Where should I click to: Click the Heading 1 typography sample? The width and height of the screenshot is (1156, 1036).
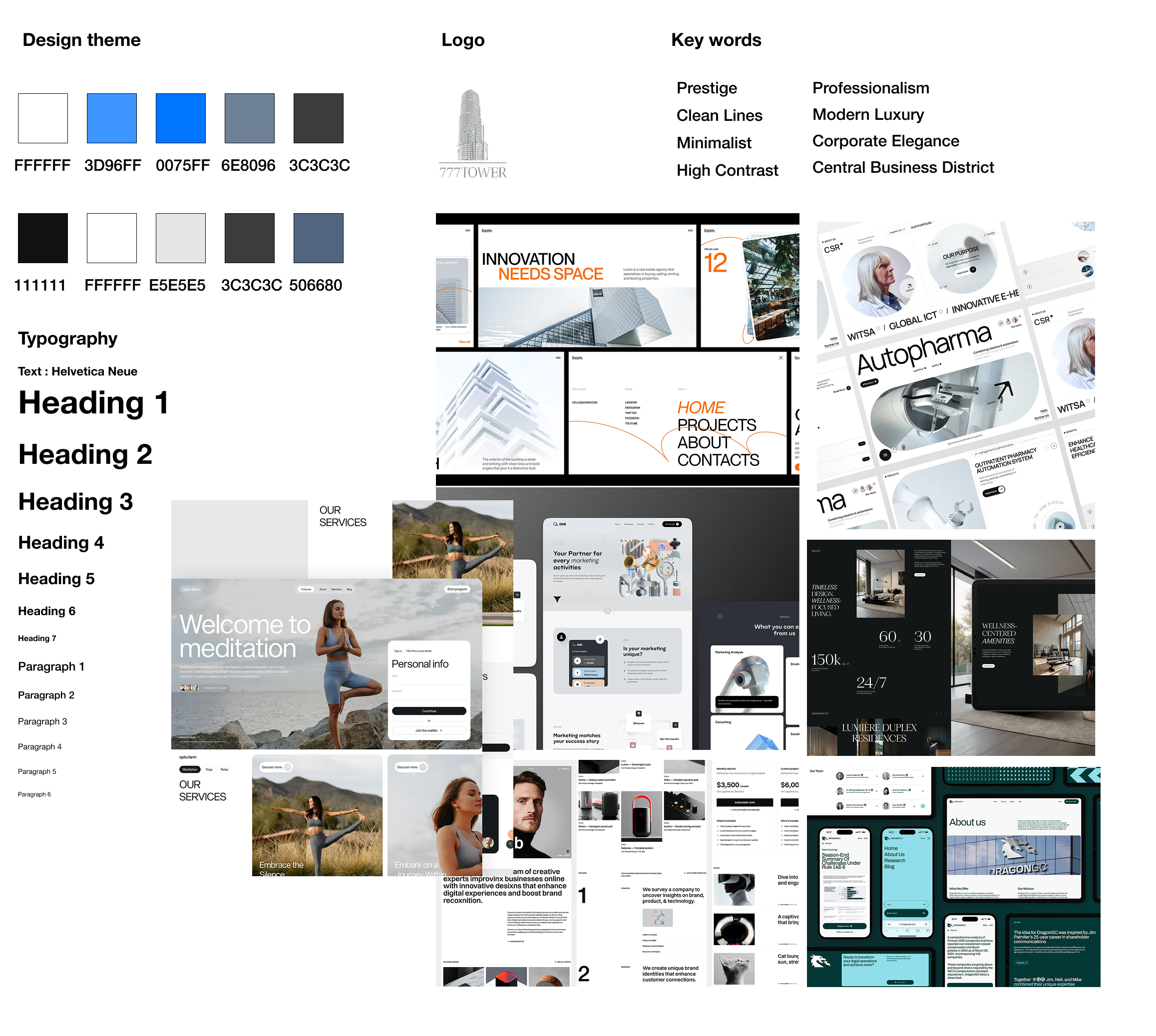tap(93, 403)
